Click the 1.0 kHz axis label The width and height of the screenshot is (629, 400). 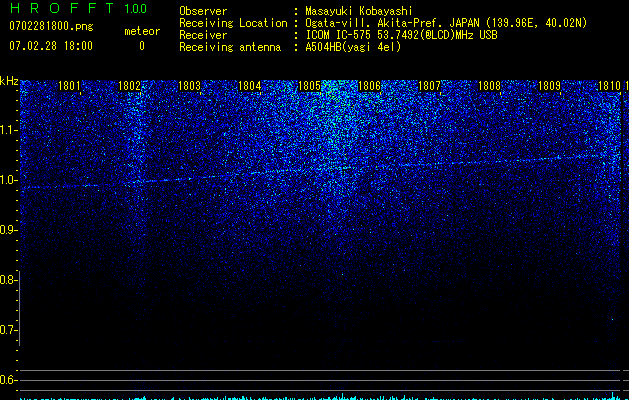coord(8,180)
